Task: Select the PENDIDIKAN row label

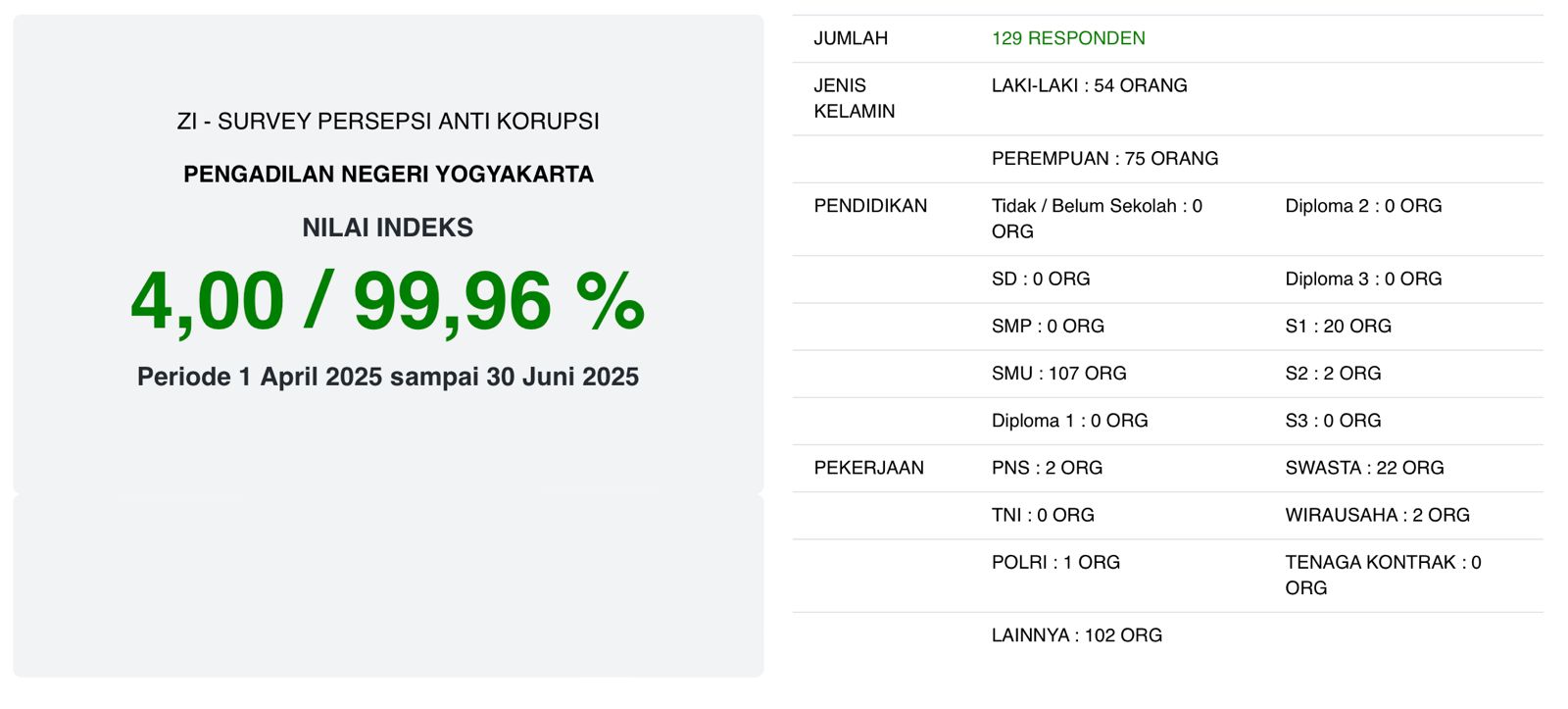Action: 870,206
